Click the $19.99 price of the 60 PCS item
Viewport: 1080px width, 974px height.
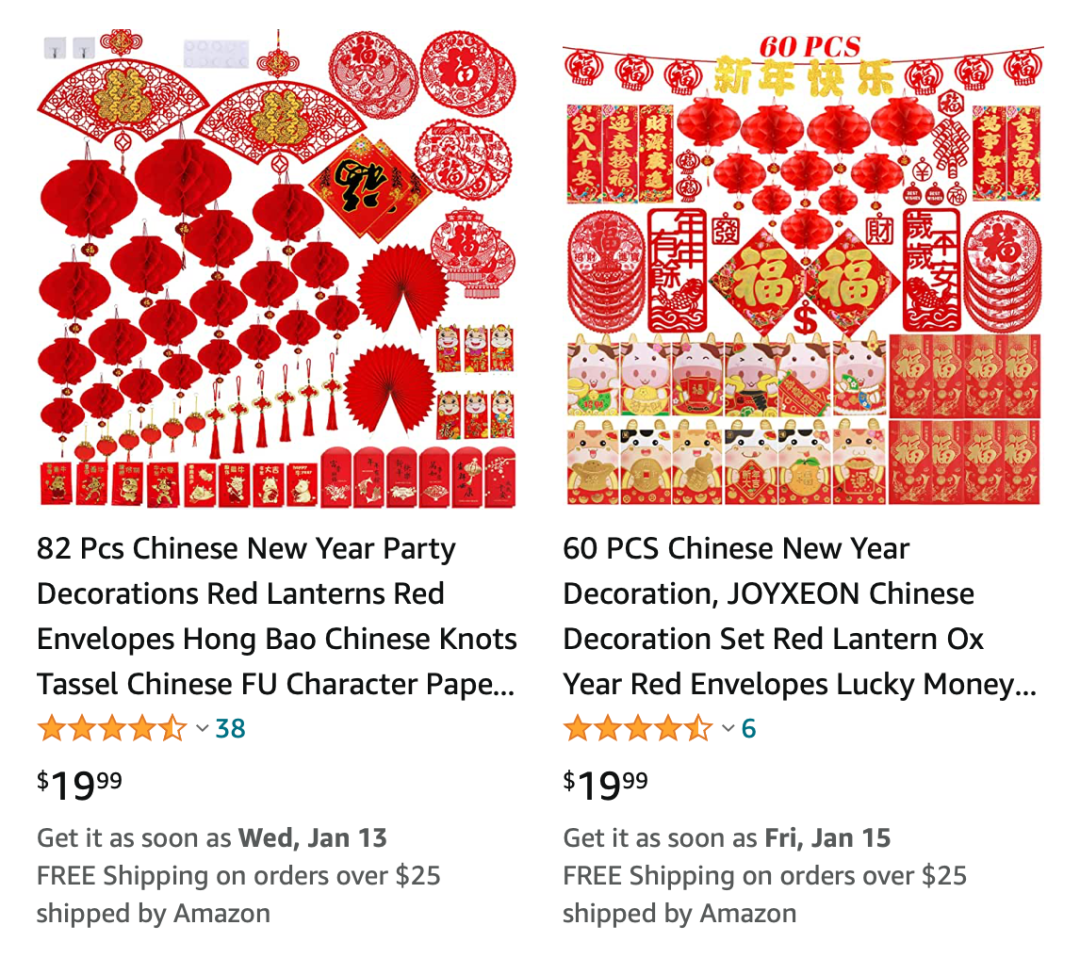pos(605,785)
